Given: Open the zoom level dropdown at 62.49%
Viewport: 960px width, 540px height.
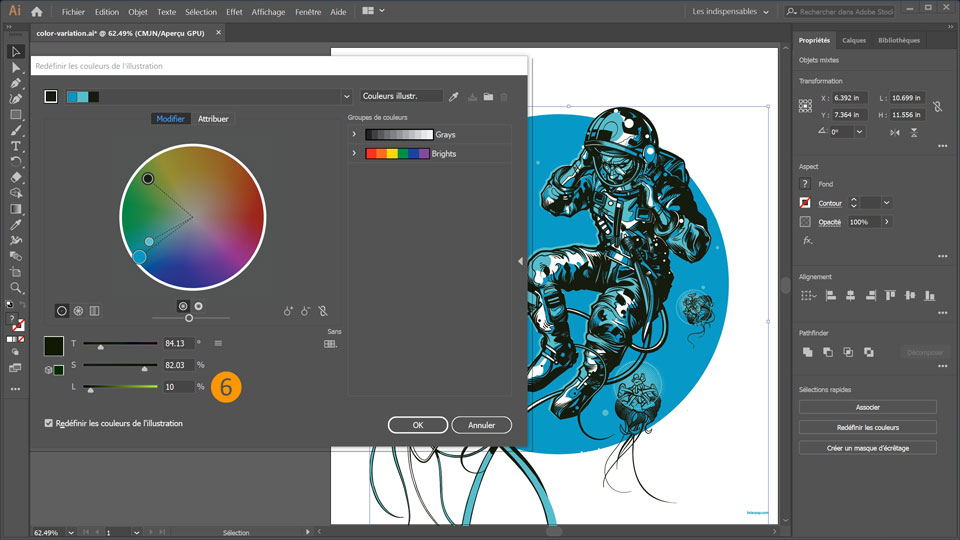Looking at the screenshot, I should [x=71, y=533].
